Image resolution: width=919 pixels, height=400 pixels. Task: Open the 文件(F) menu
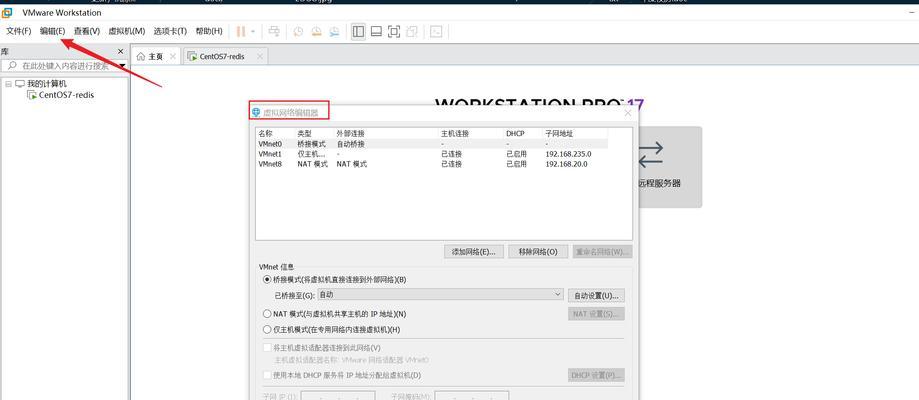point(19,31)
